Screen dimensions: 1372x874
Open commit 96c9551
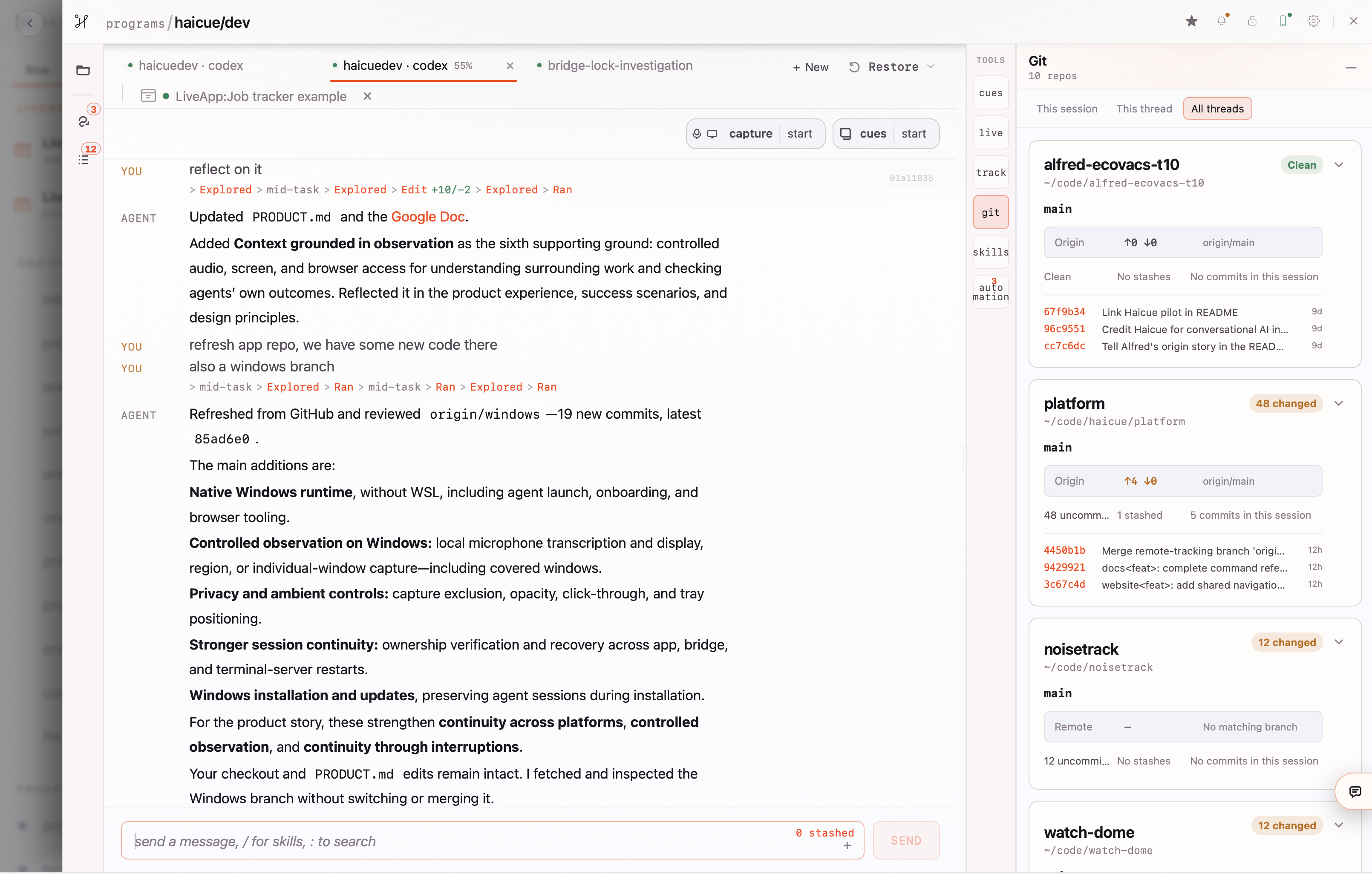1064,329
